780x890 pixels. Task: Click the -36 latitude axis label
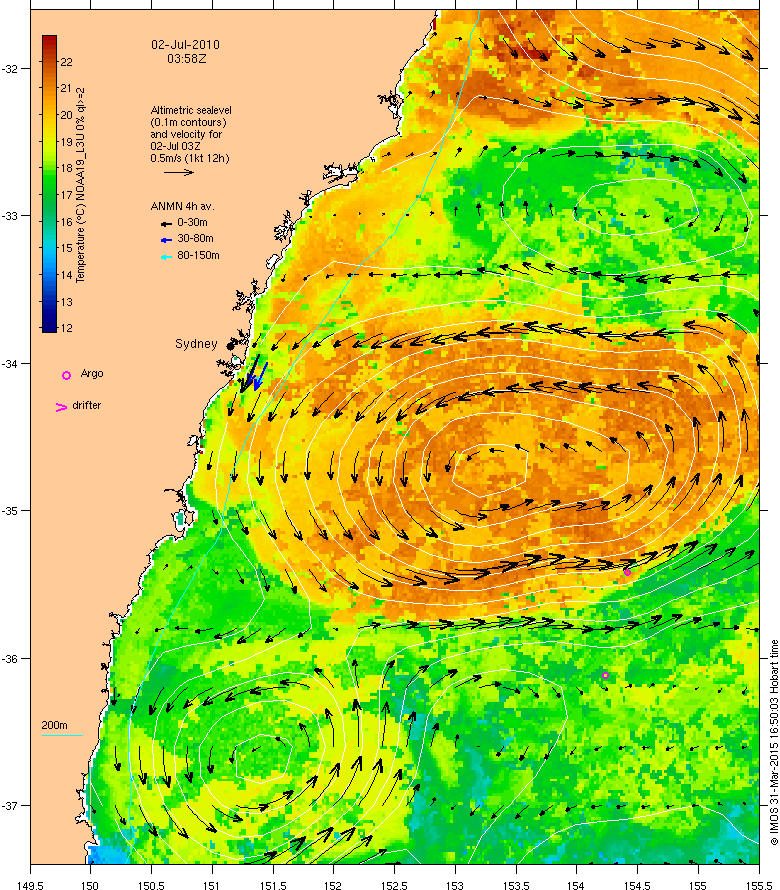(x=10, y=659)
